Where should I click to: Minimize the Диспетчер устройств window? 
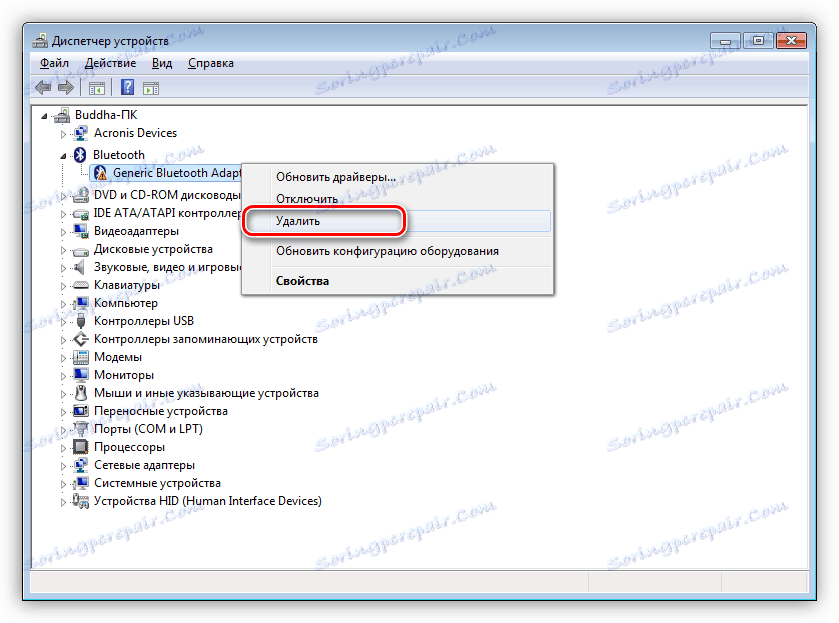click(x=725, y=41)
